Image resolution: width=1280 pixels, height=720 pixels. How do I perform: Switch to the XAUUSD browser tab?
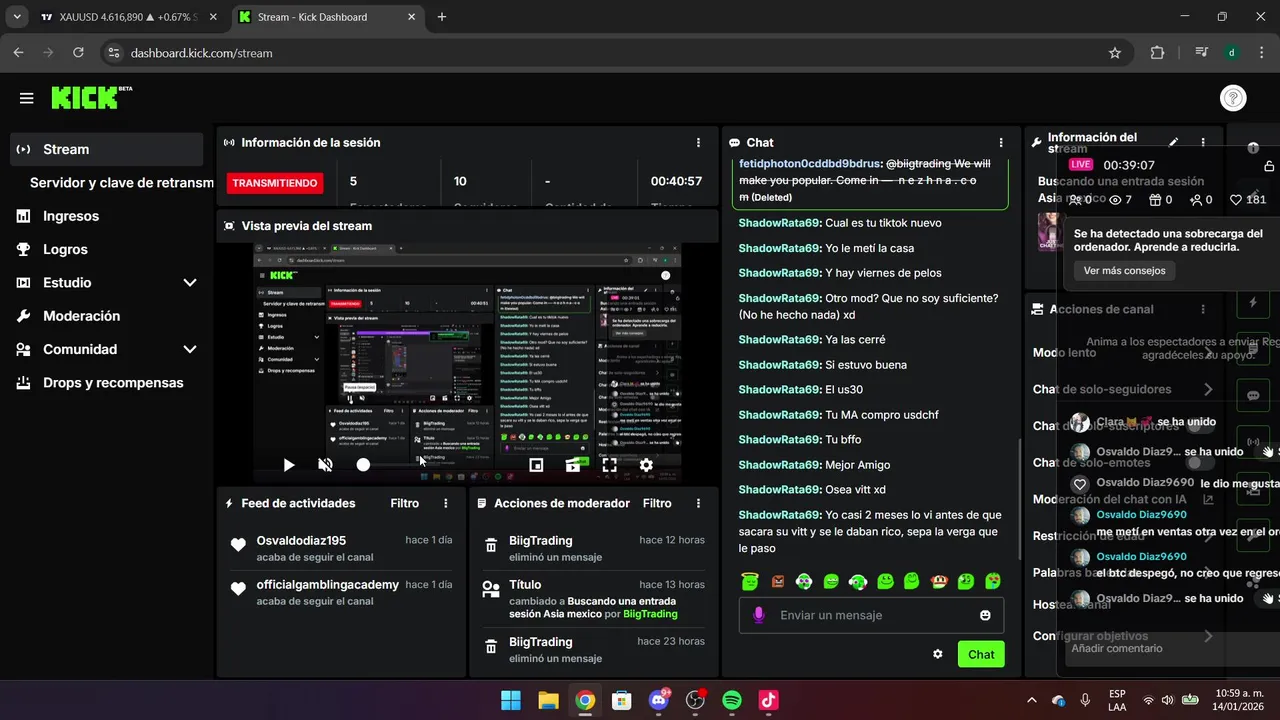pos(128,17)
